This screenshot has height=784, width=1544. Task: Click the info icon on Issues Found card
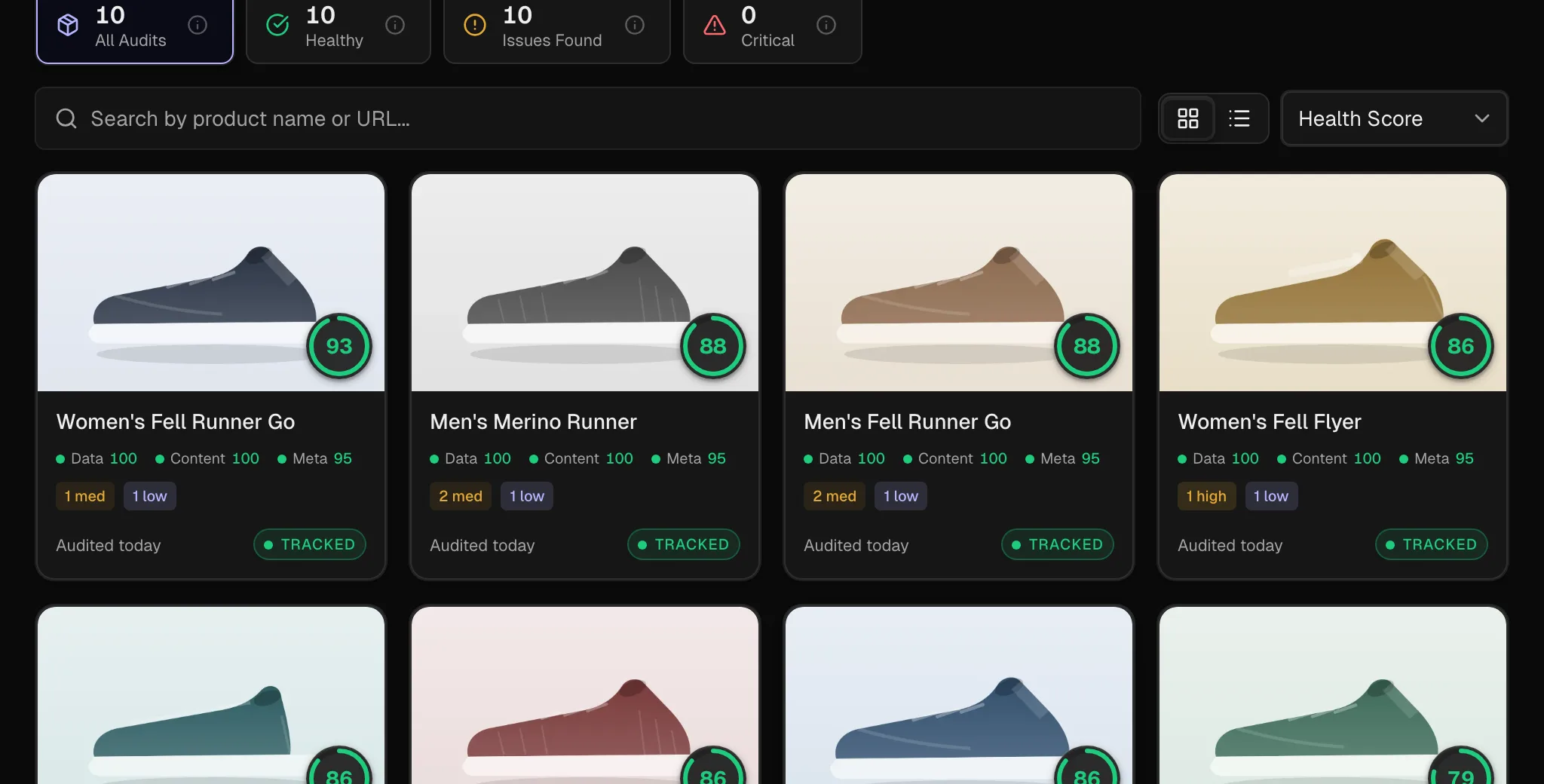(x=635, y=25)
